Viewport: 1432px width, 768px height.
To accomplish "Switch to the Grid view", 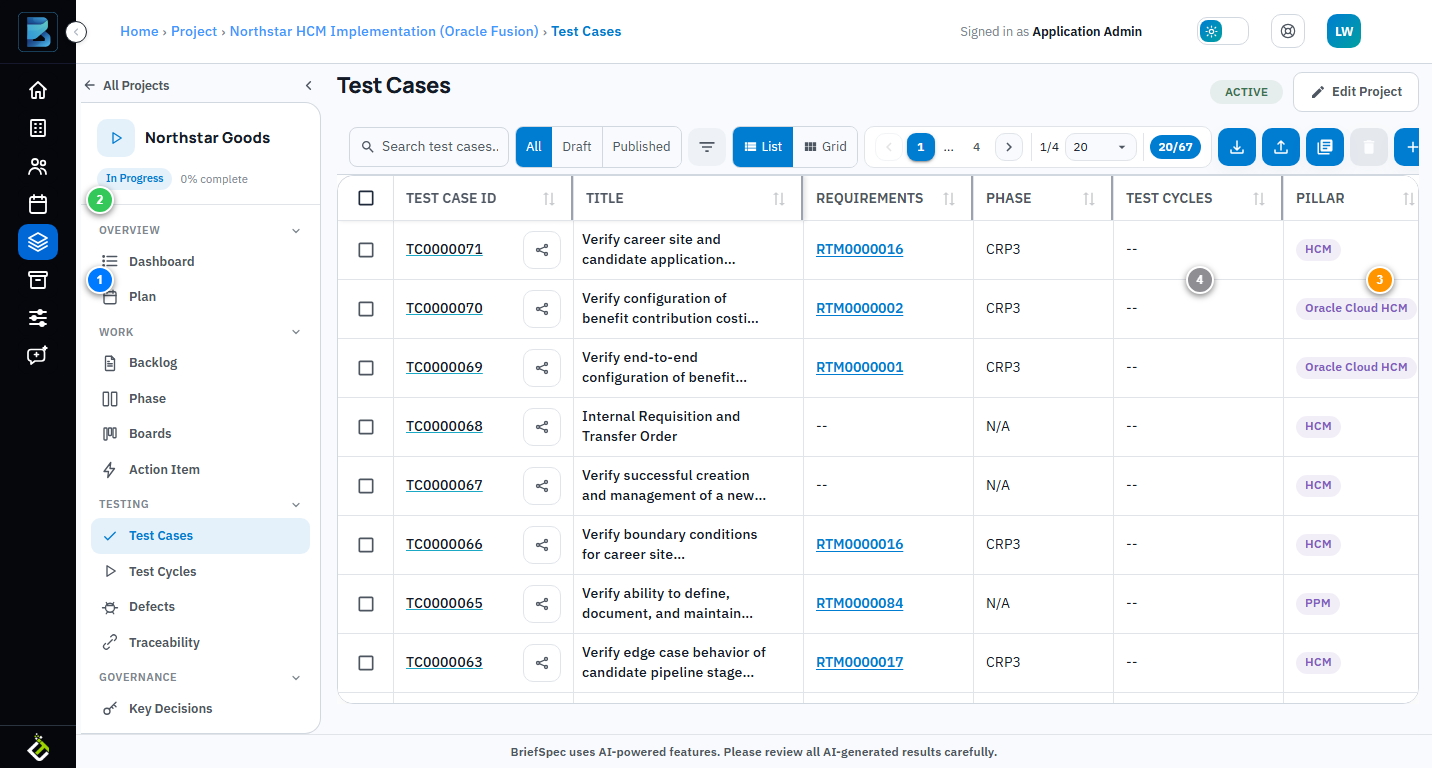I will 825,147.
